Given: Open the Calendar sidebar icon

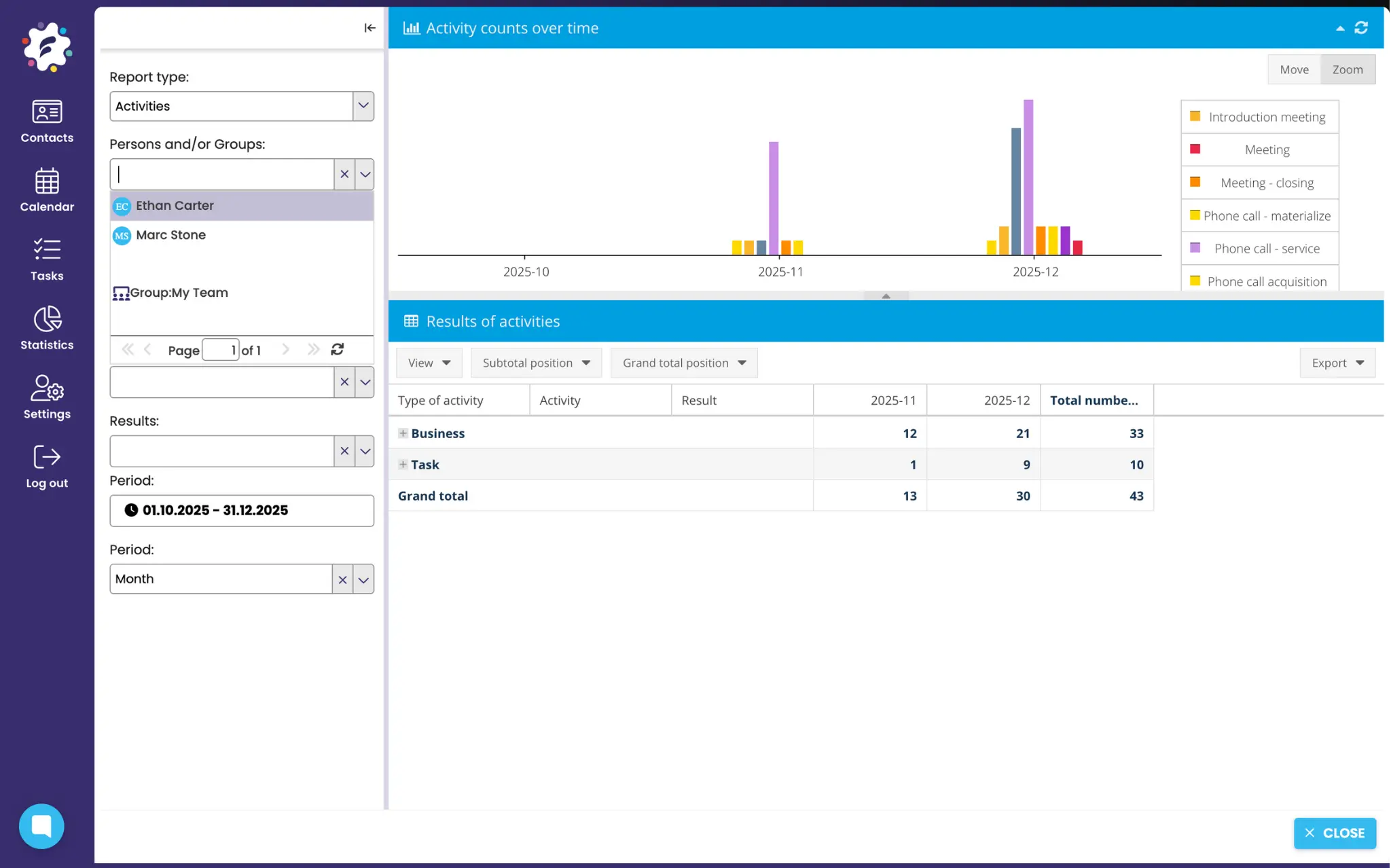Looking at the screenshot, I should tap(47, 181).
